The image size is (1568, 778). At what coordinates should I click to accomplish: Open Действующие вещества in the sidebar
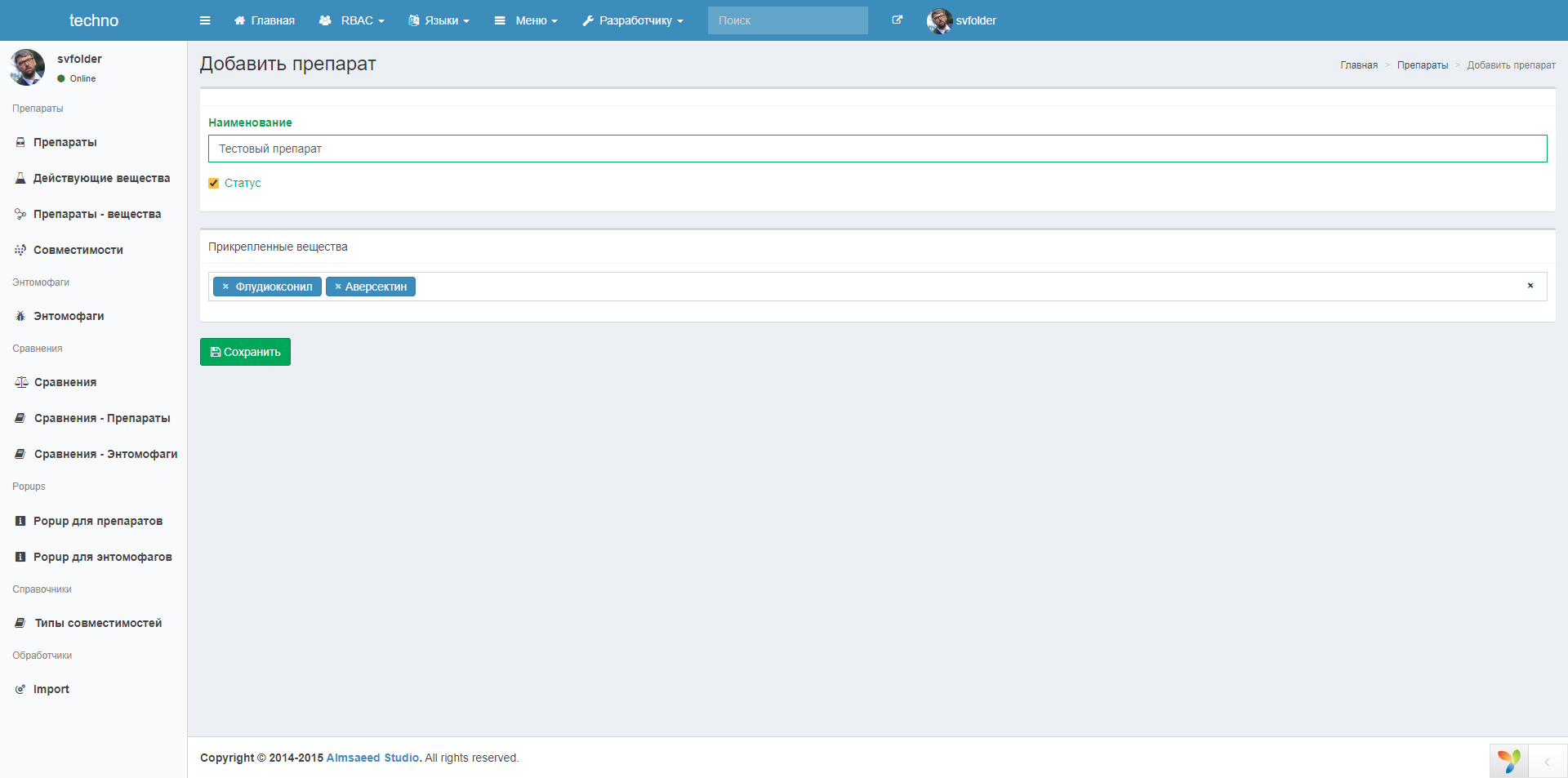click(102, 178)
